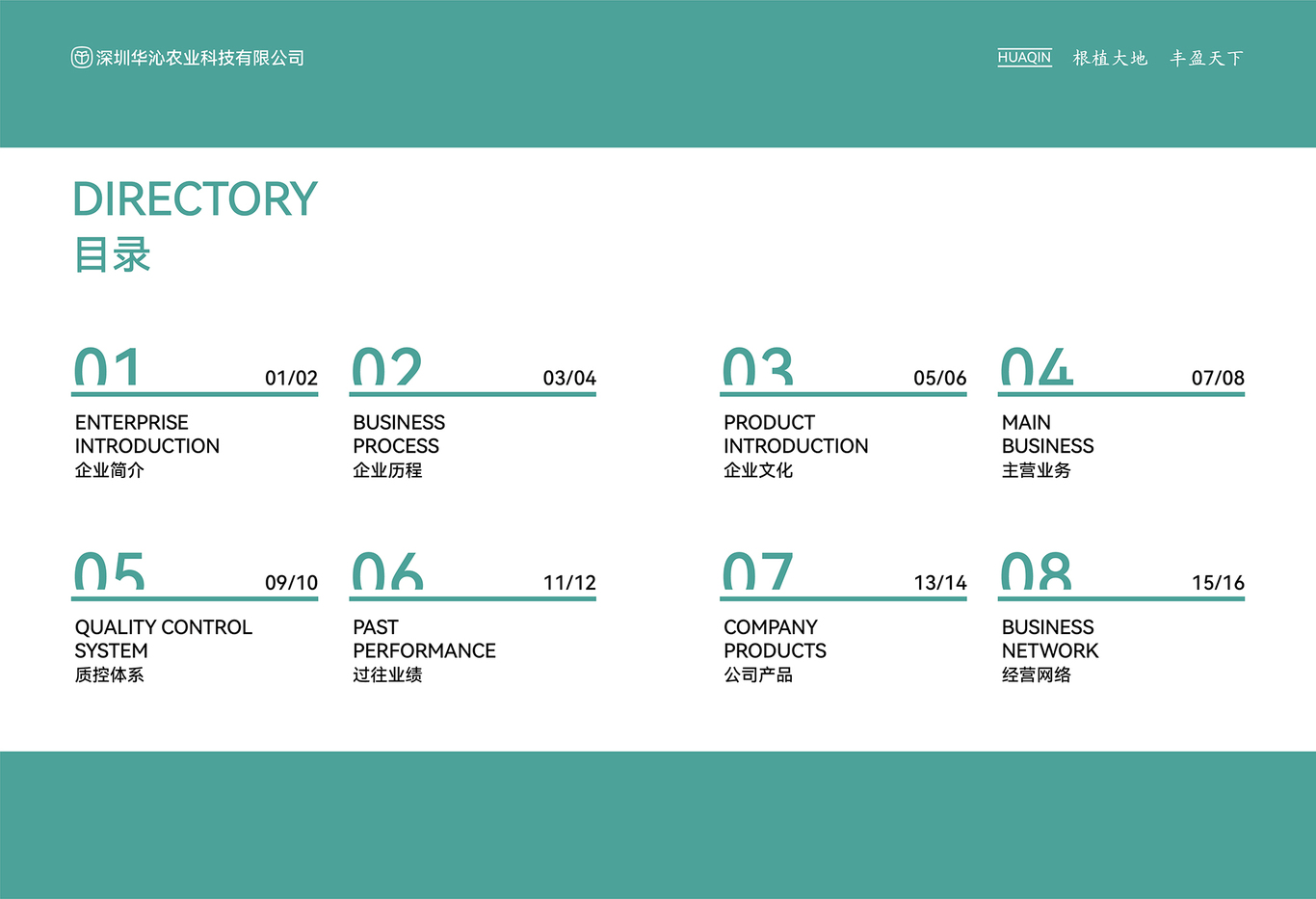Click Chinese label 质控体系
1316x899 pixels.
110,674
